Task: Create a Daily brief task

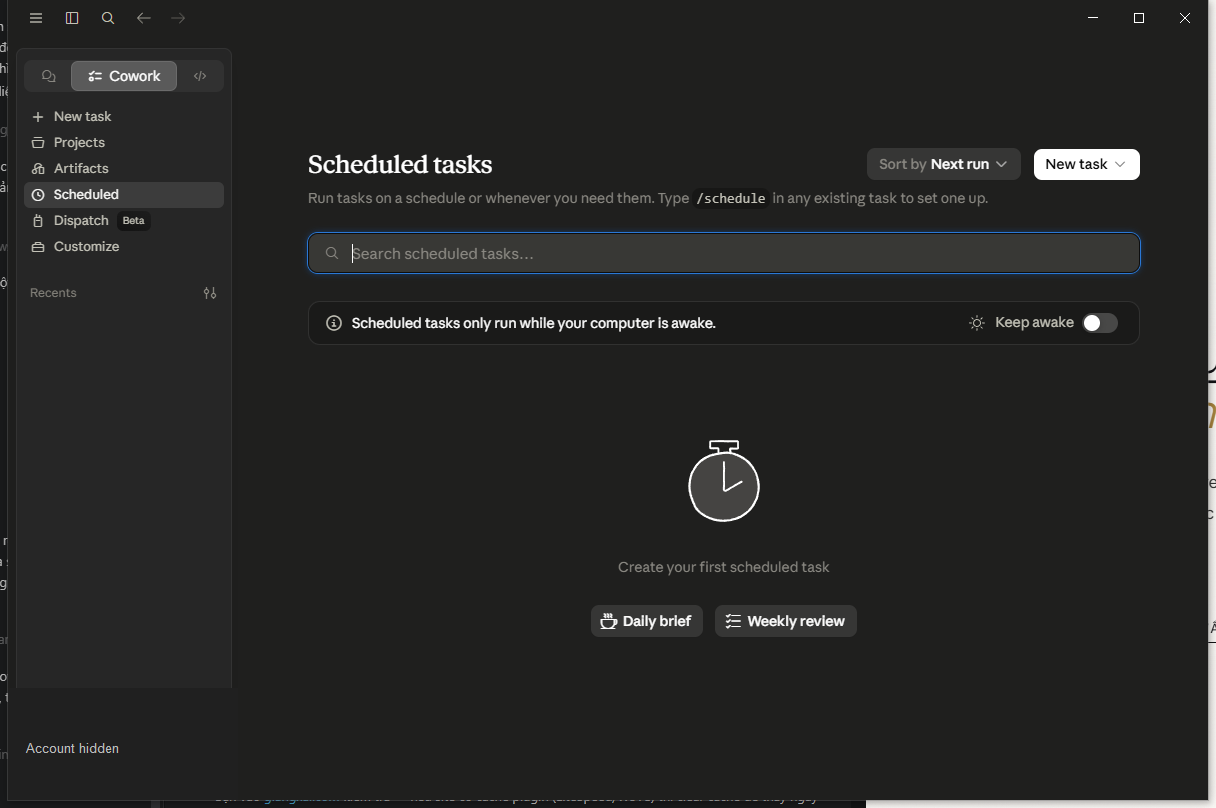Action: click(647, 621)
